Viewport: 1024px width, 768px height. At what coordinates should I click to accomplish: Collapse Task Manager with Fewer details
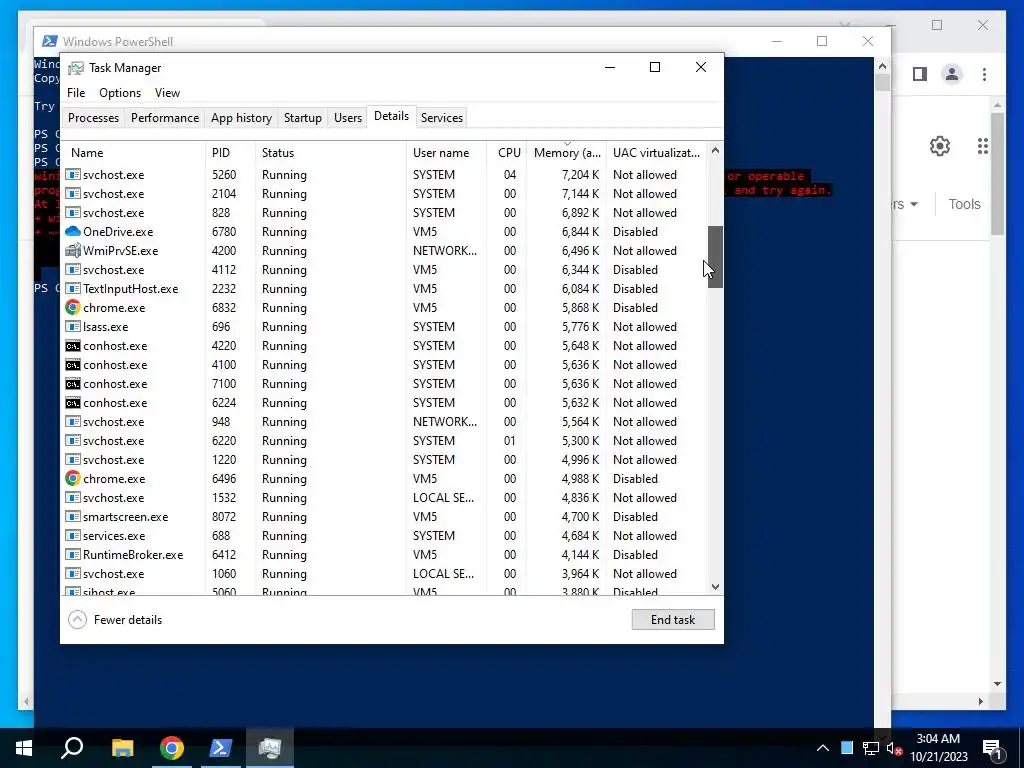(115, 620)
